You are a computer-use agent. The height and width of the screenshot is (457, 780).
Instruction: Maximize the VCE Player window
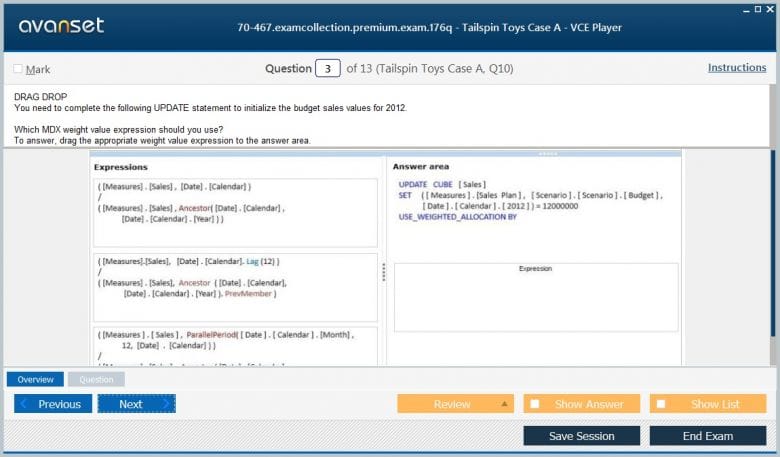pos(758,9)
